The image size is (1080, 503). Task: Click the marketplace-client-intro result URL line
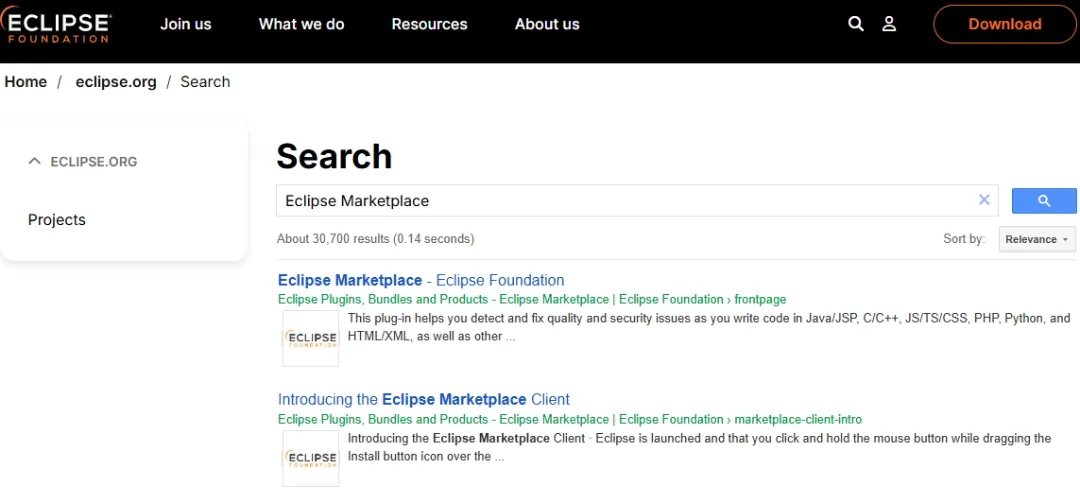pyautogui.click(x=570, y=420)
